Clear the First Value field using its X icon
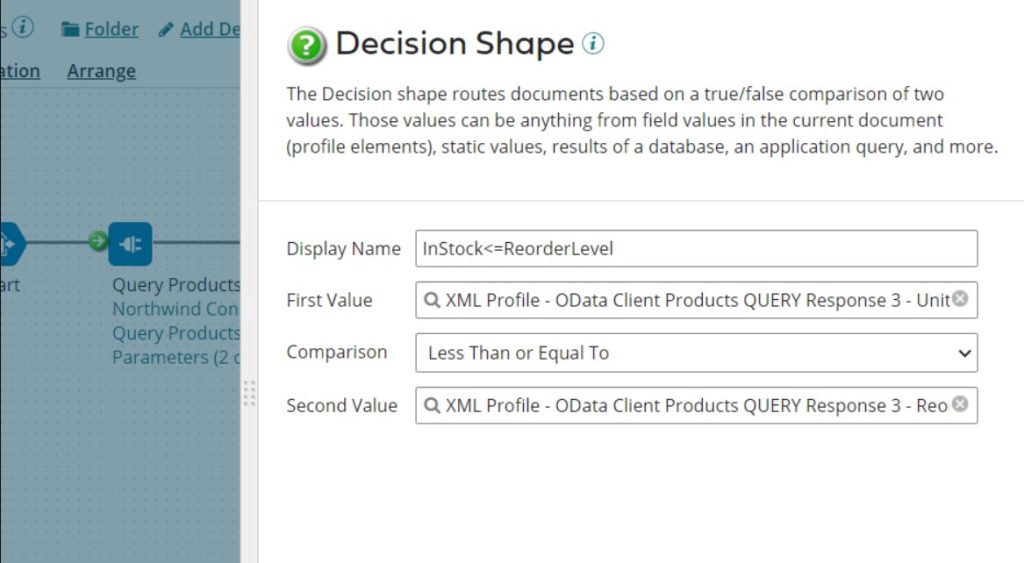 (x=960, y=299)
